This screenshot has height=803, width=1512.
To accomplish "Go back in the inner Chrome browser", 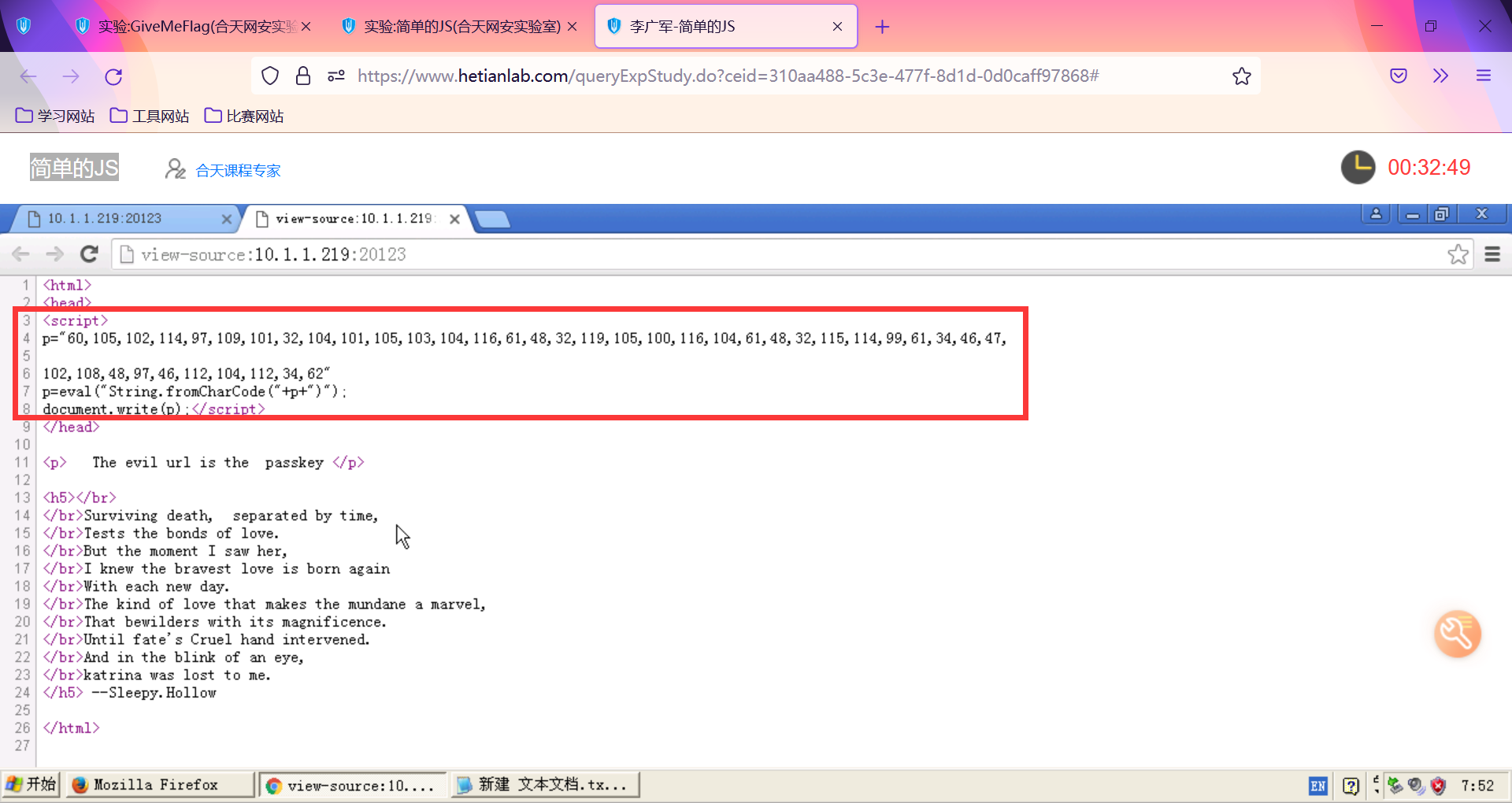I will 21,253.
